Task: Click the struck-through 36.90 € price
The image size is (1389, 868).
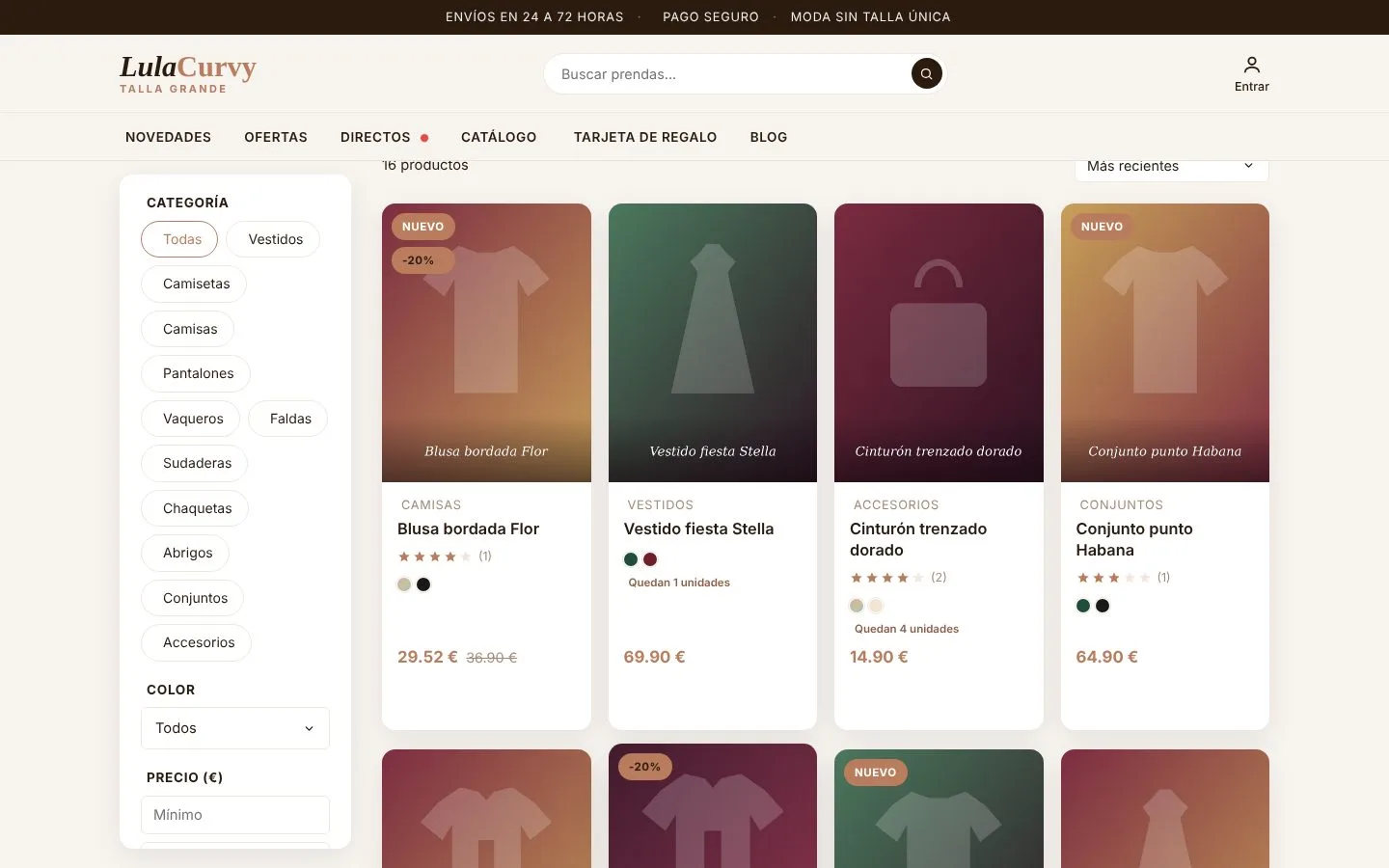Action: (491, 658)
